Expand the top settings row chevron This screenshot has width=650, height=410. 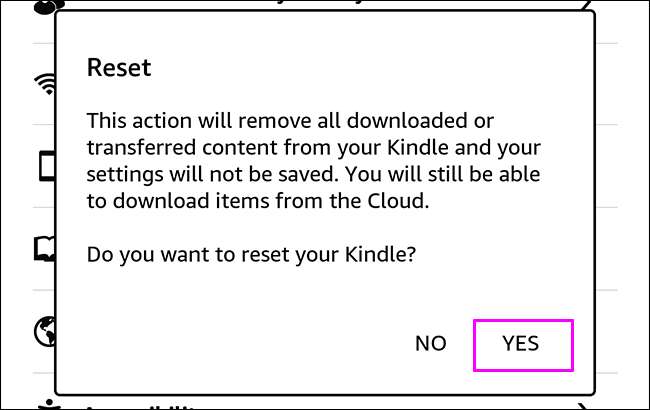(x=588, y=5)
